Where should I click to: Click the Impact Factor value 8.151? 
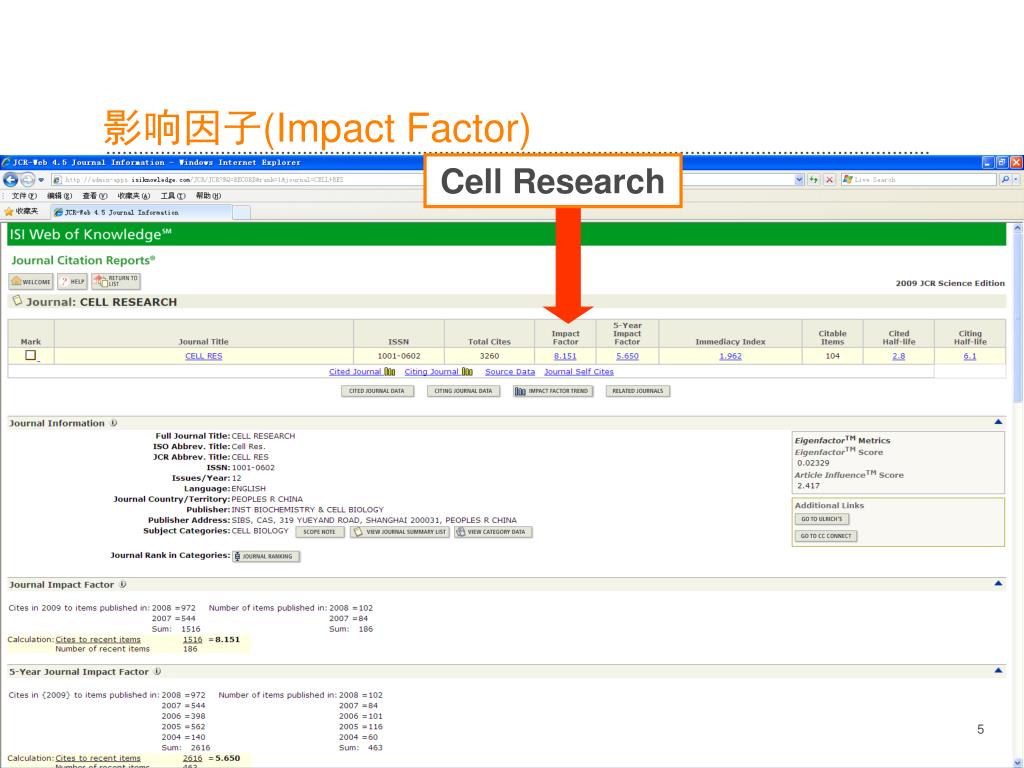pos(565,356)
